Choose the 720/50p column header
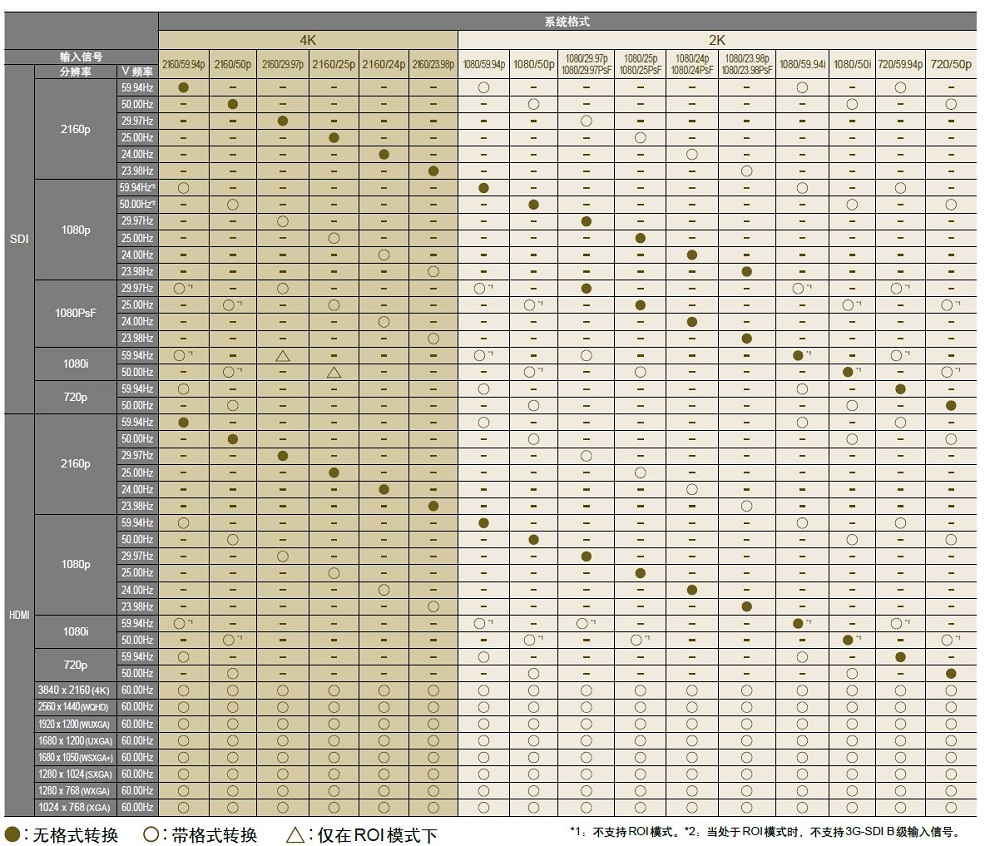 pos(951,64)
